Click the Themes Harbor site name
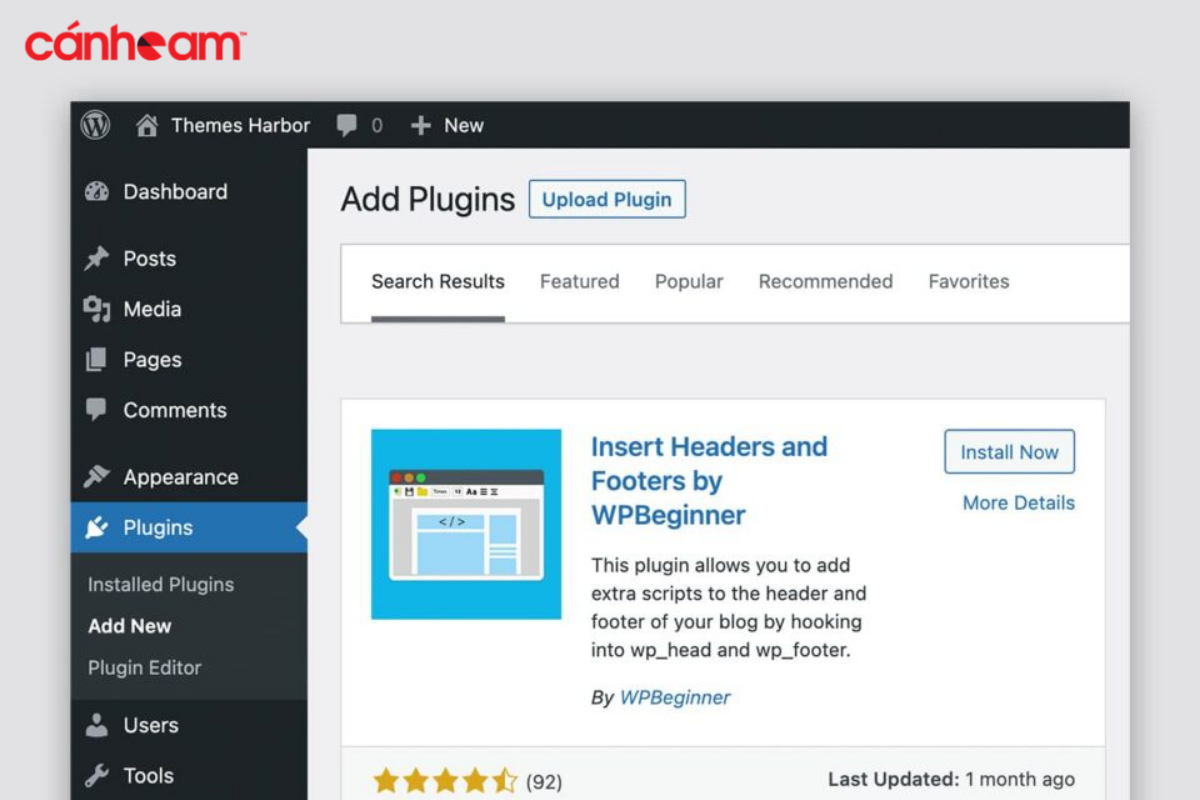This screenshot has width=1200, height=800. pos(241,126)
